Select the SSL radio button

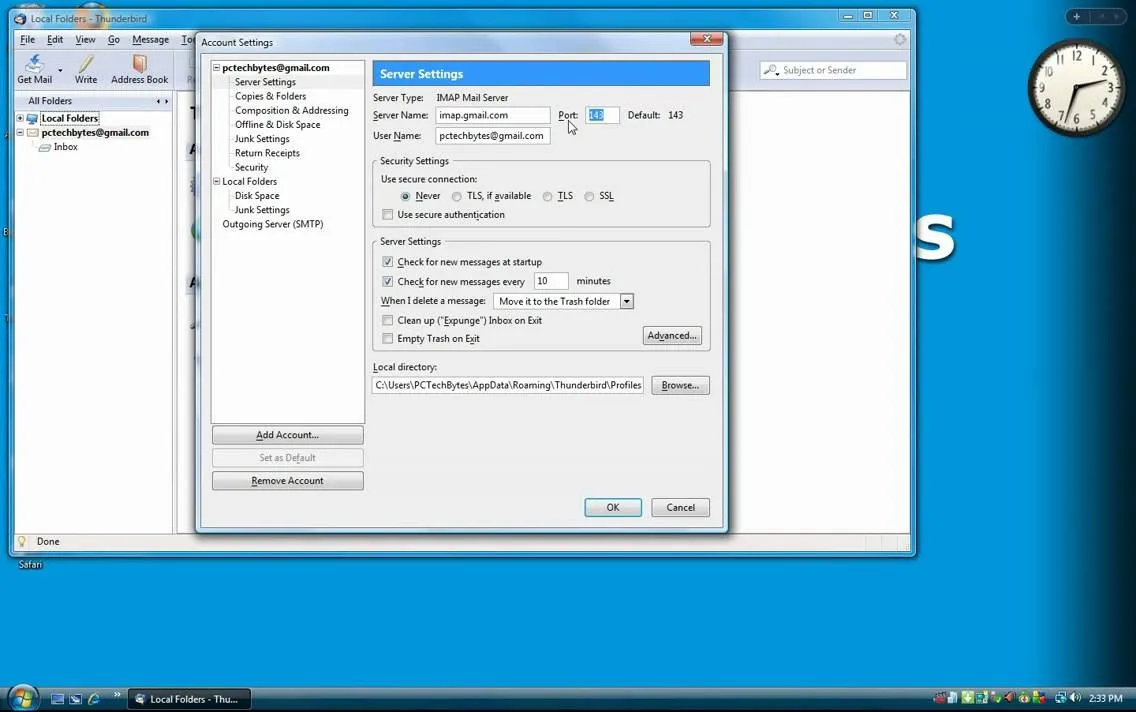point(589,196)
